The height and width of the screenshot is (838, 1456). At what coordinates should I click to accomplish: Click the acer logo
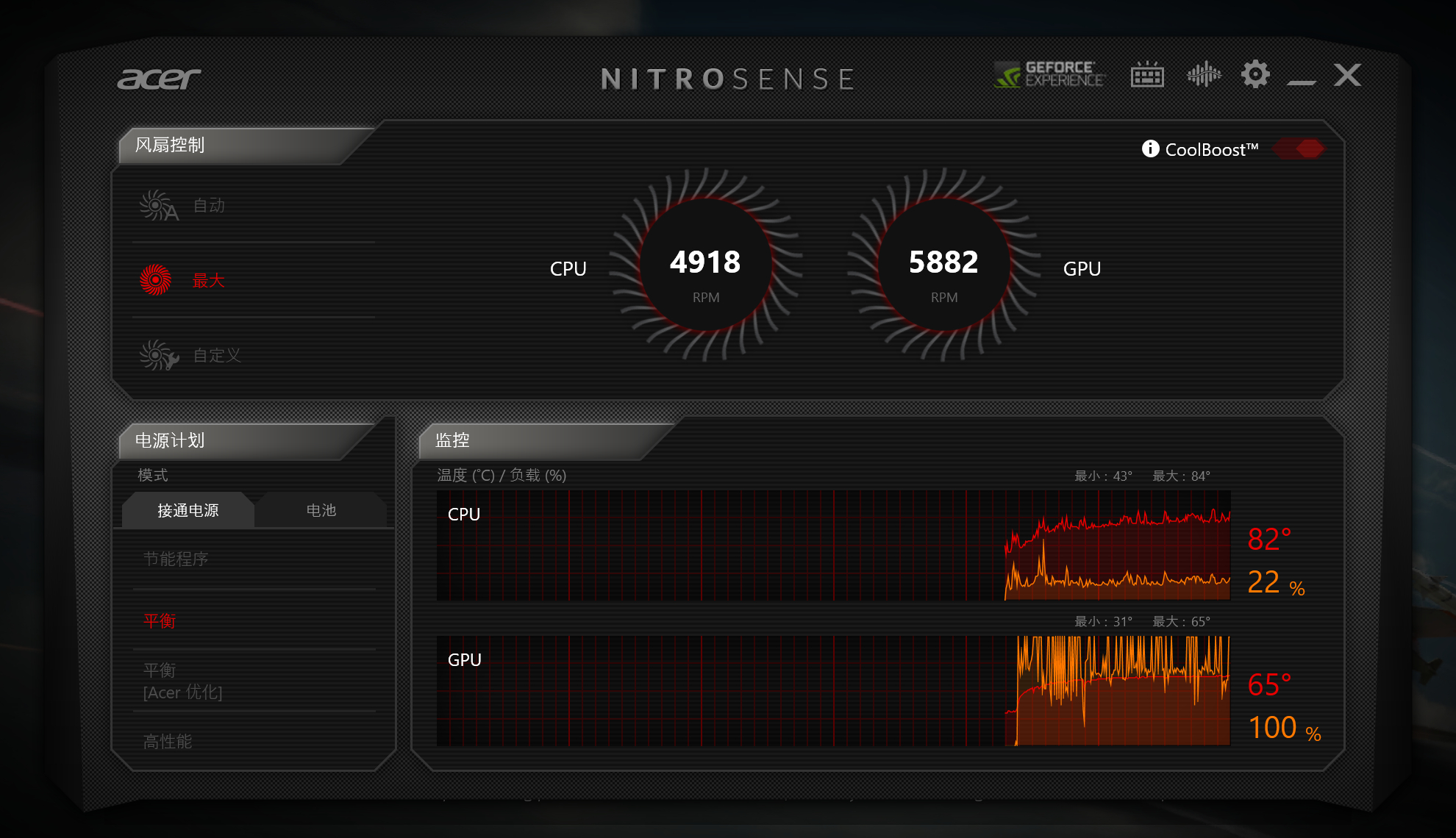[x=159, y=79]
